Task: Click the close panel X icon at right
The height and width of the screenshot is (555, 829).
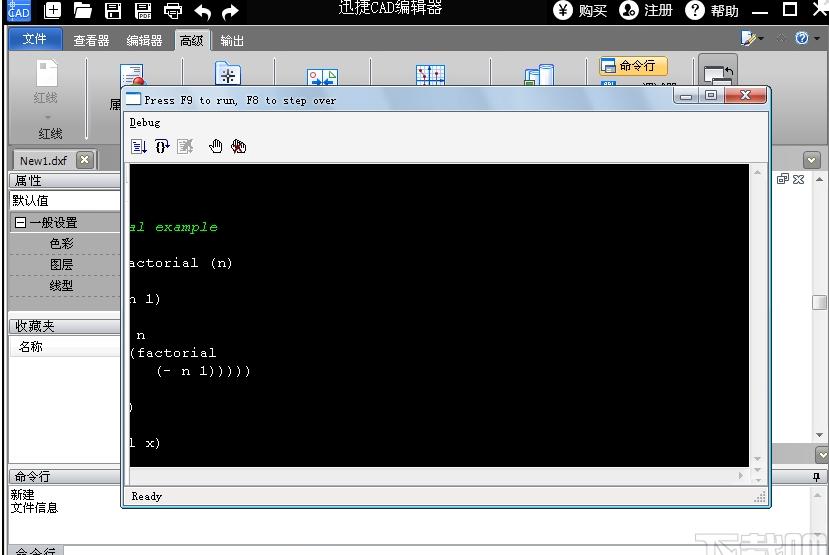Action: [798, 179]
